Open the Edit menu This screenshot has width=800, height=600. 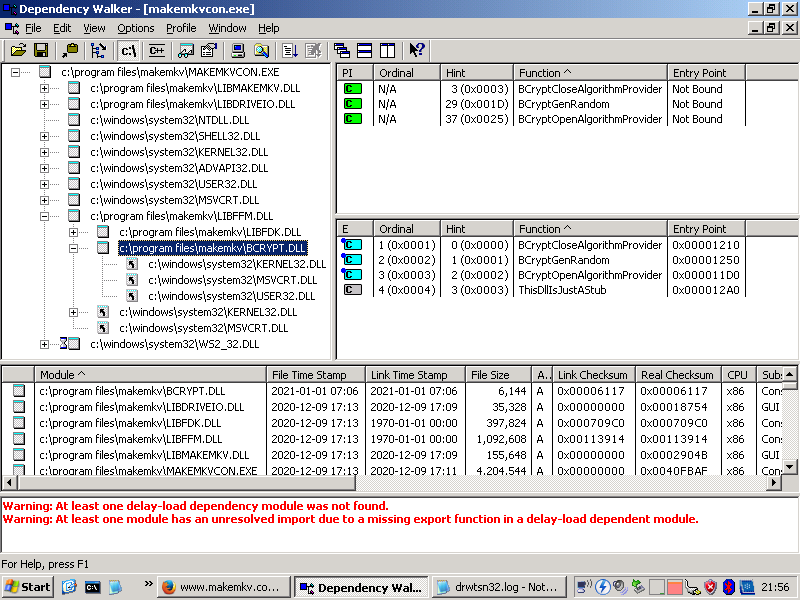point(62,28)
